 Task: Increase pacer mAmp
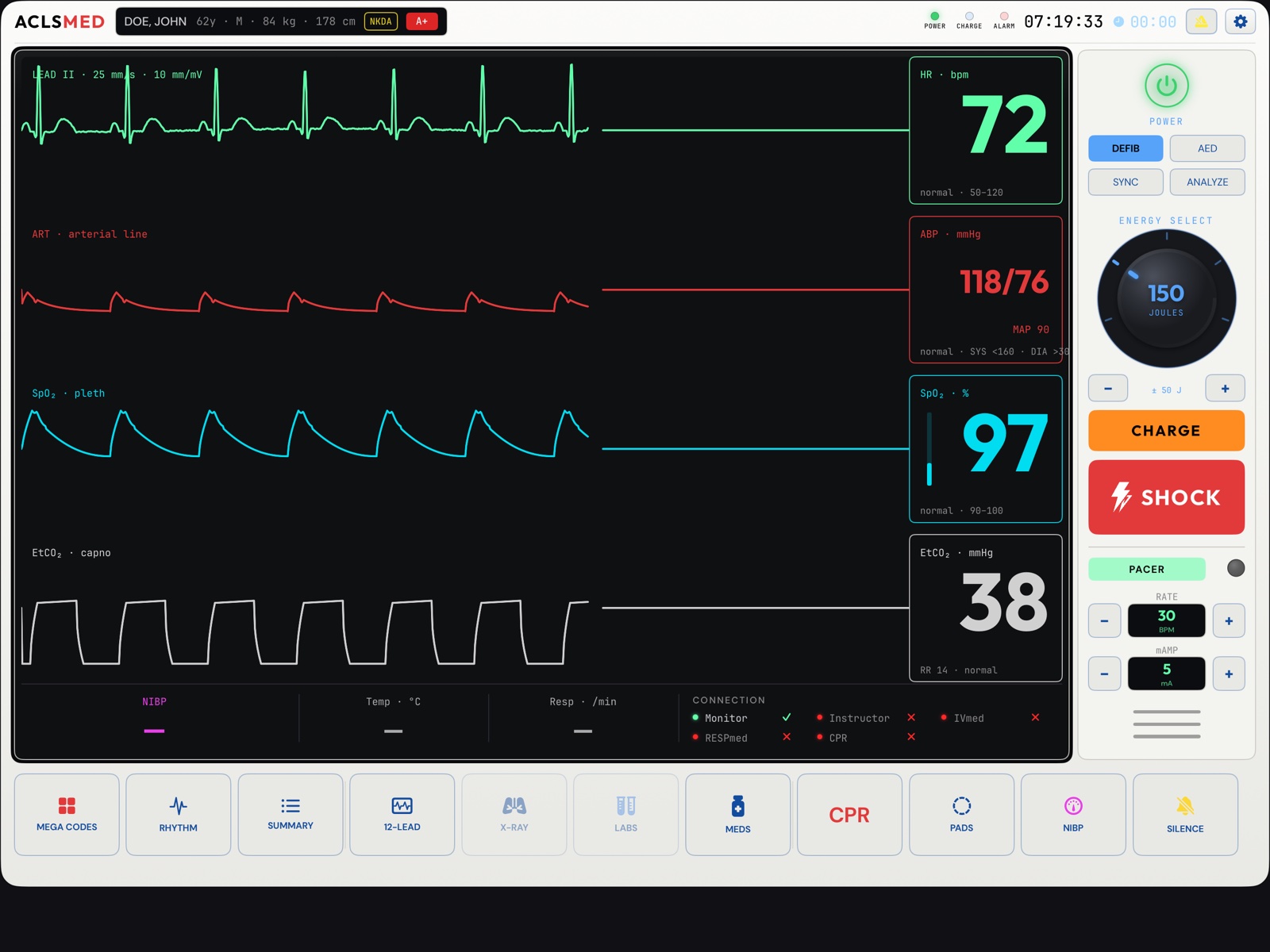tap(1229, 674)
